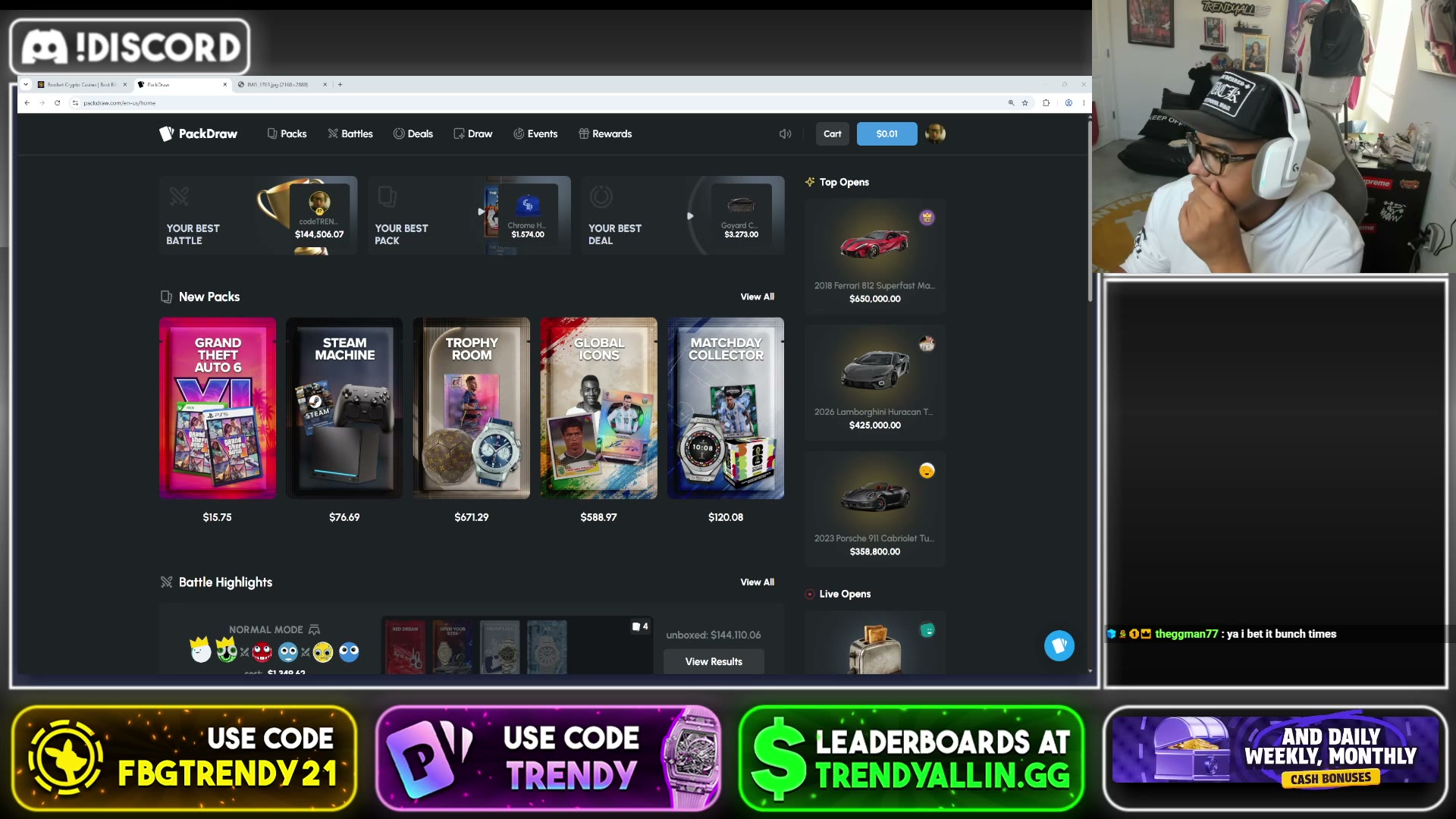The height and width of the screenshot is (819, 1456).
Task: Open the 2026 Lamborghini Huracan top open
Action: click(875, 383)
